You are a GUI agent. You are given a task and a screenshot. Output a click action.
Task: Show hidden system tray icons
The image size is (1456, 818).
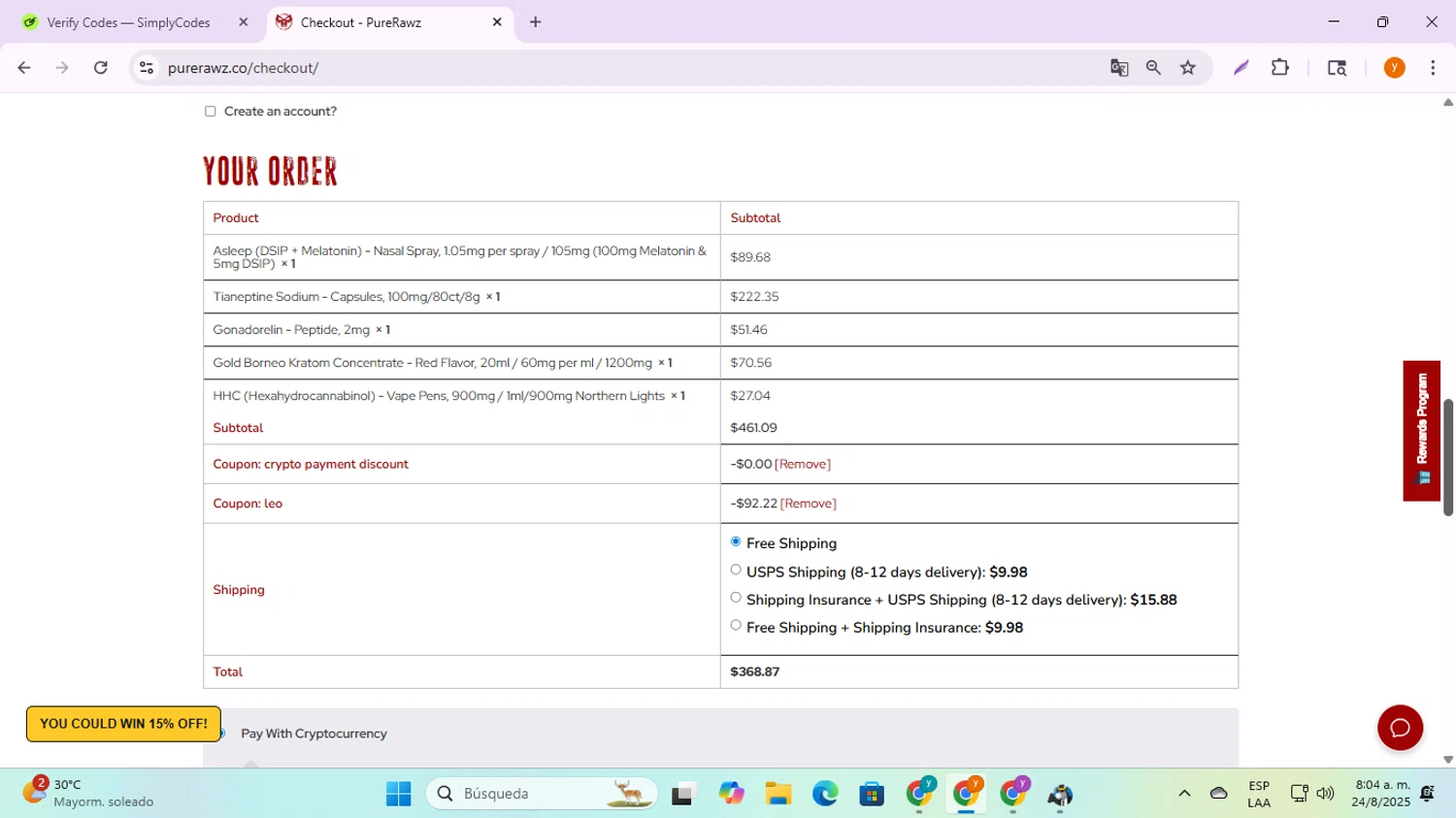[x=1184, y=794]
